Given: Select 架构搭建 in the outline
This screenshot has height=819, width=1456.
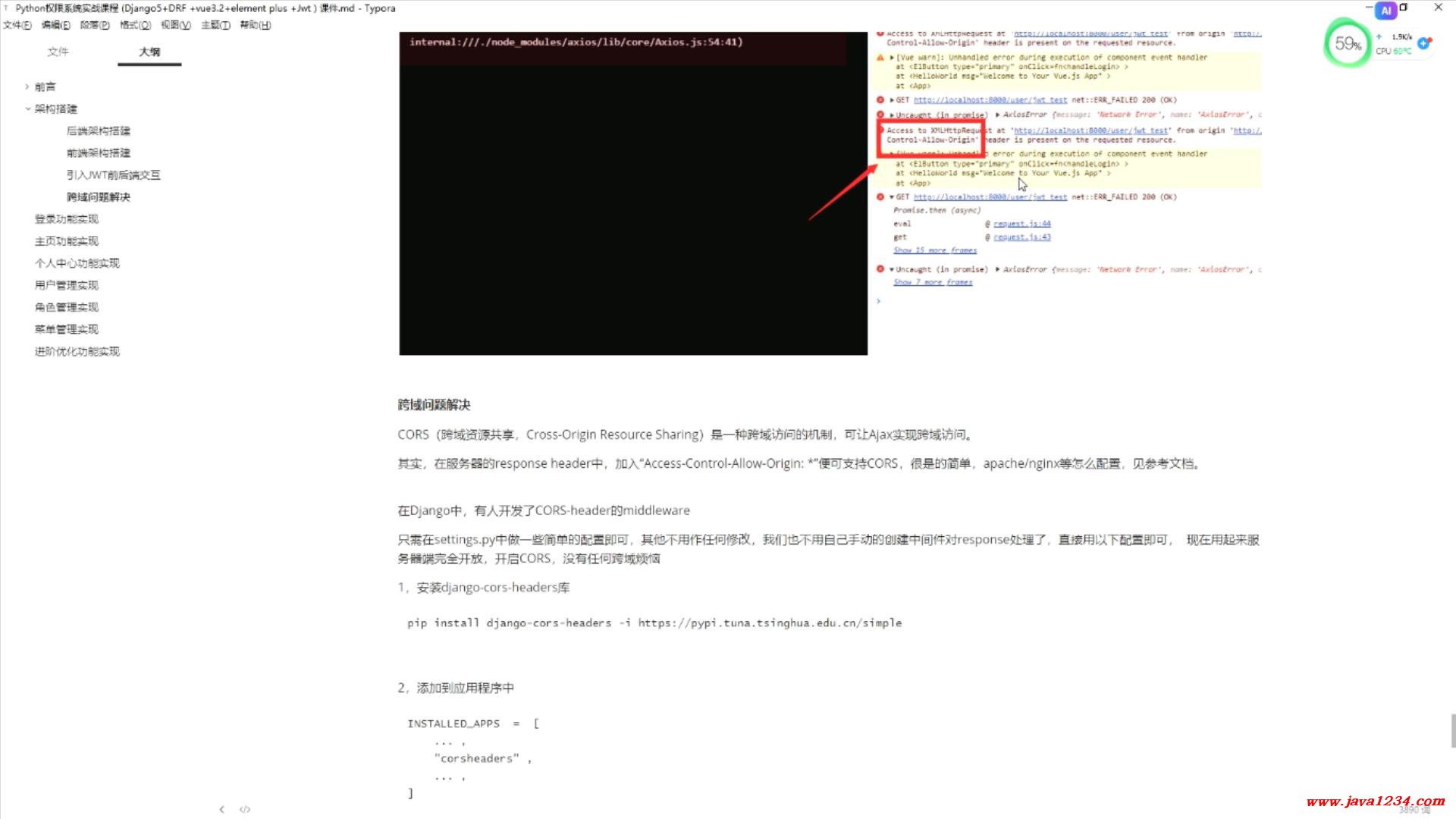Looking at the screenshot, I should (x=55, y=108).
